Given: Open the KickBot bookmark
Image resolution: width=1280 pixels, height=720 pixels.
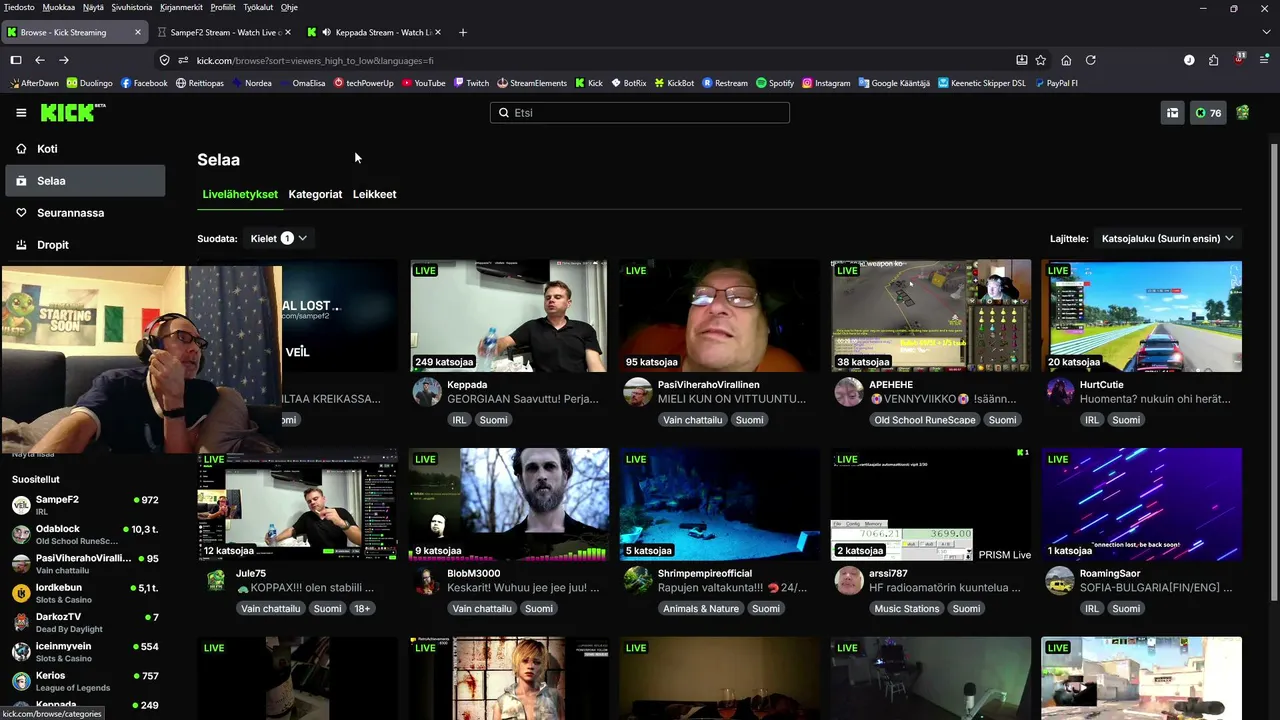Looking at the screenshot, I should (x=675, y=83).
